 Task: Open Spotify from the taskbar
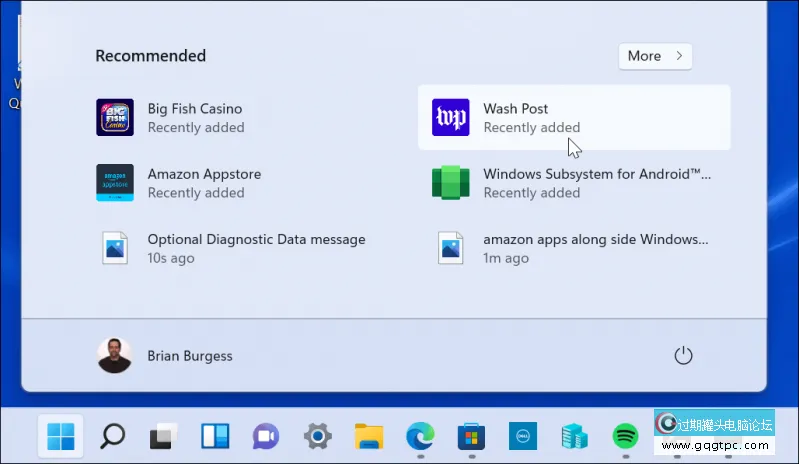tap(626, 436)
